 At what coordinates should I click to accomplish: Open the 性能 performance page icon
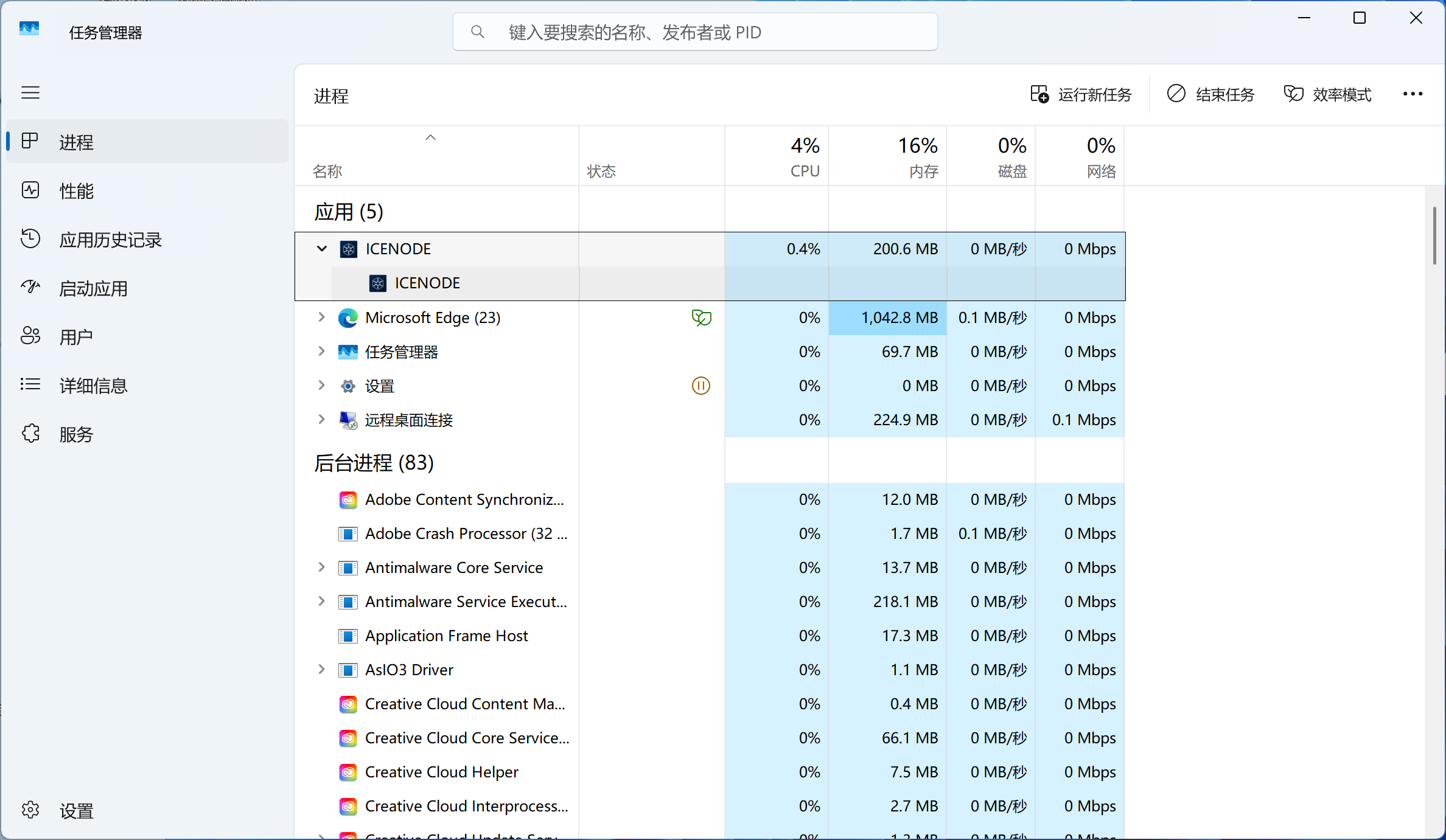click(30, 190)
